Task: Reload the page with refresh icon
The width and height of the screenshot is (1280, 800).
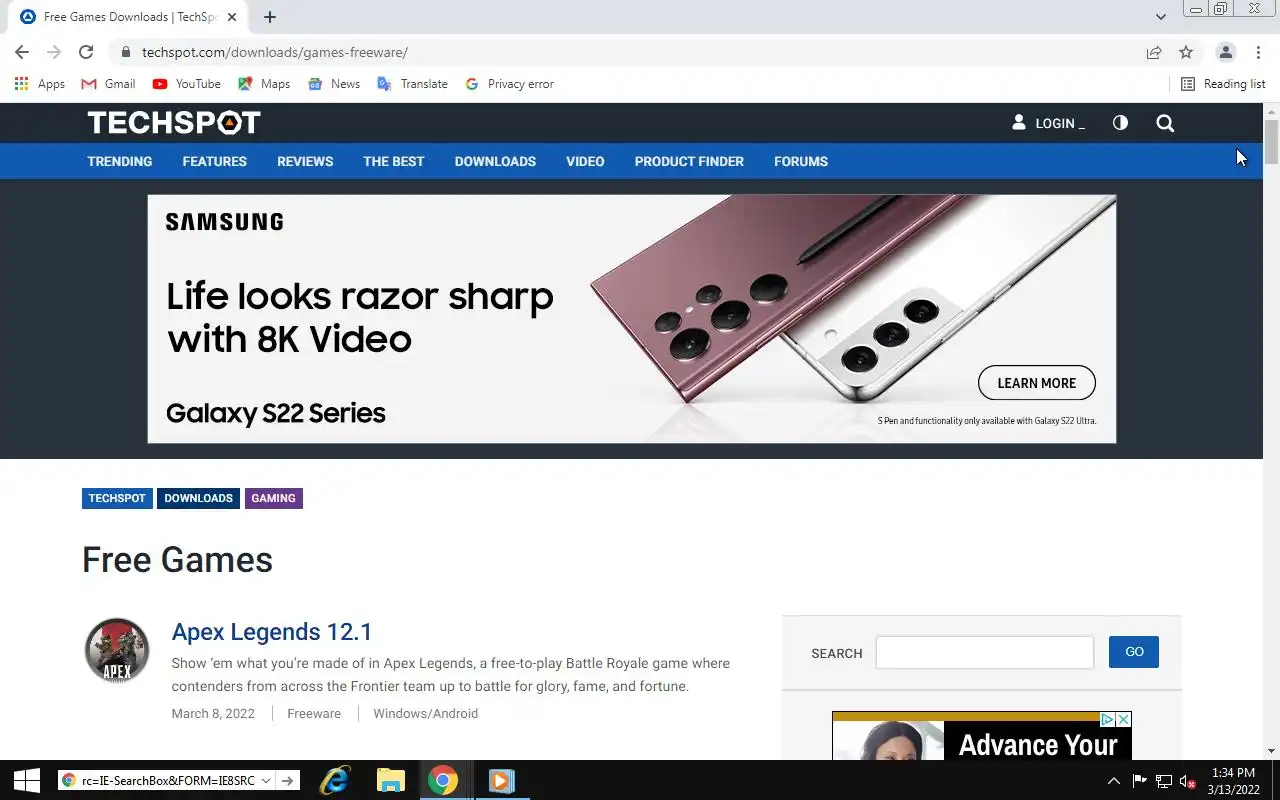Action: click(x=86, y=52)
